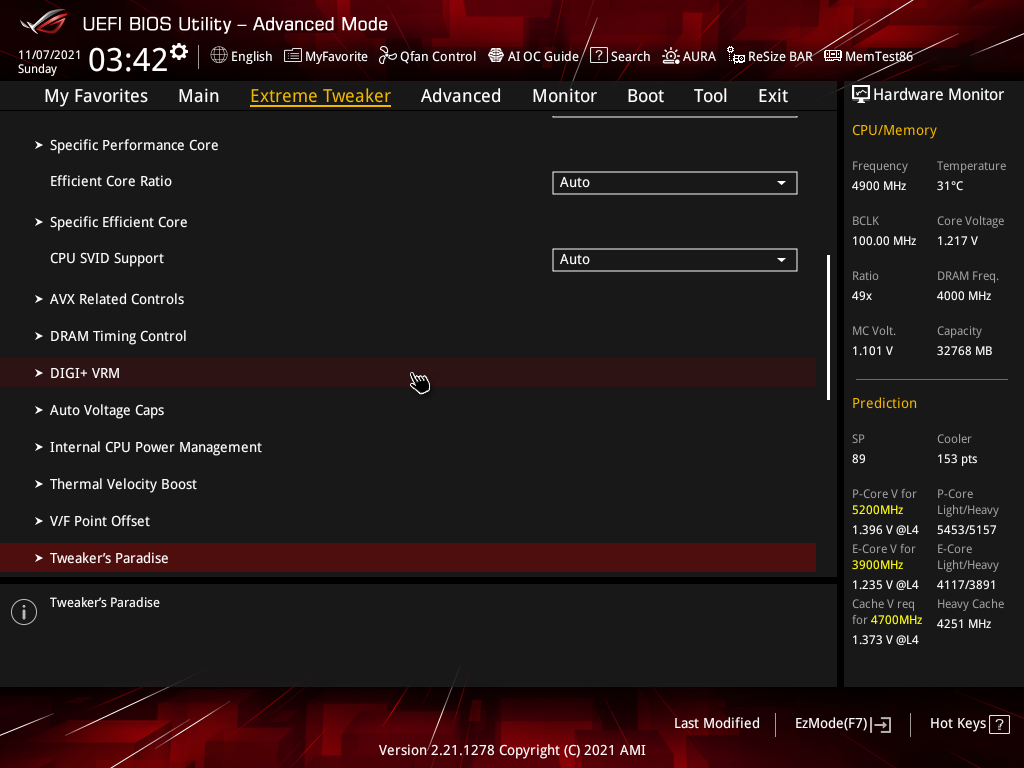Click the 4700MHz cache prediction
The image size is (1024, 768).
point(896,620)
